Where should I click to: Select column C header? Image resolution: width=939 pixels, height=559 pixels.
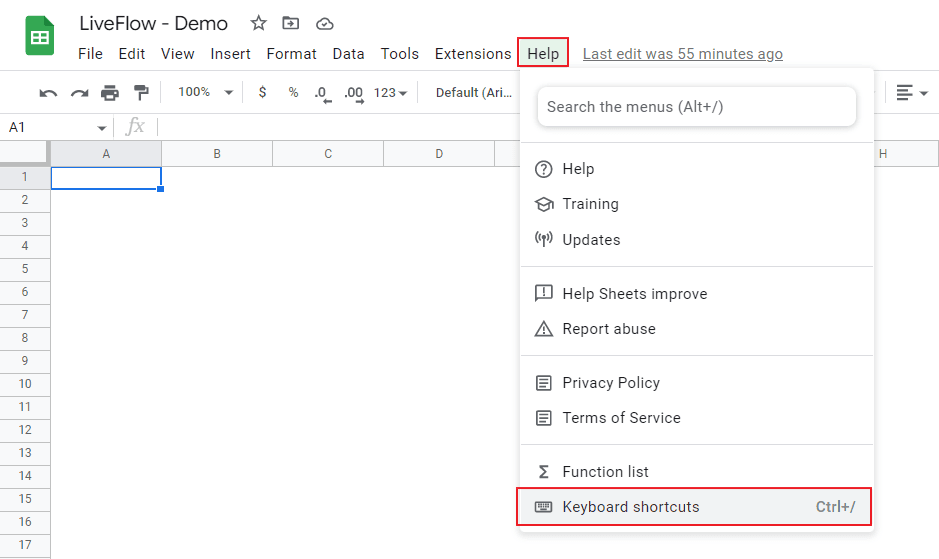tap(328, 154)
